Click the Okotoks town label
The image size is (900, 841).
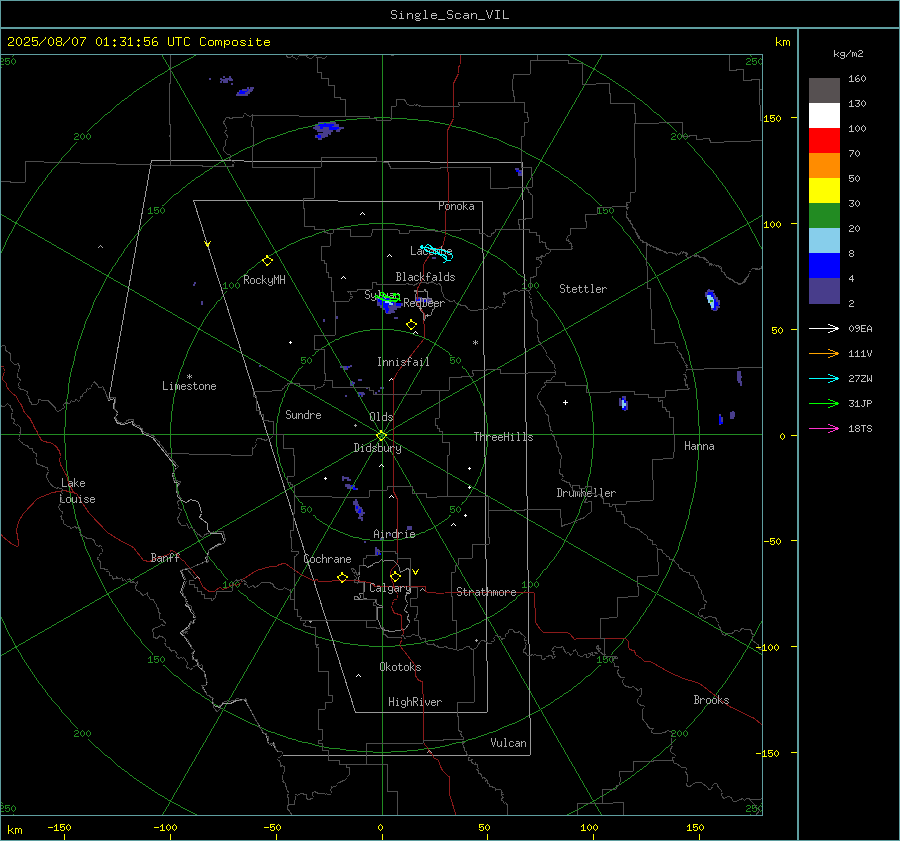[400, 667]
